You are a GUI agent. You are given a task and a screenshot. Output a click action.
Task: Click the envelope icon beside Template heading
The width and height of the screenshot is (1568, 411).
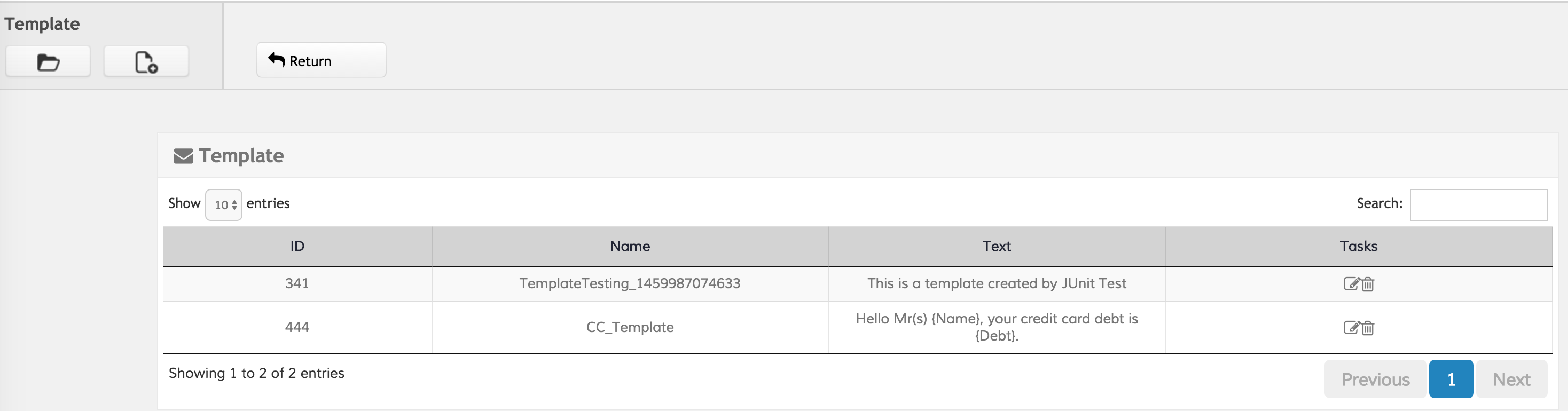pyautogui.click(x=183, y=156)
